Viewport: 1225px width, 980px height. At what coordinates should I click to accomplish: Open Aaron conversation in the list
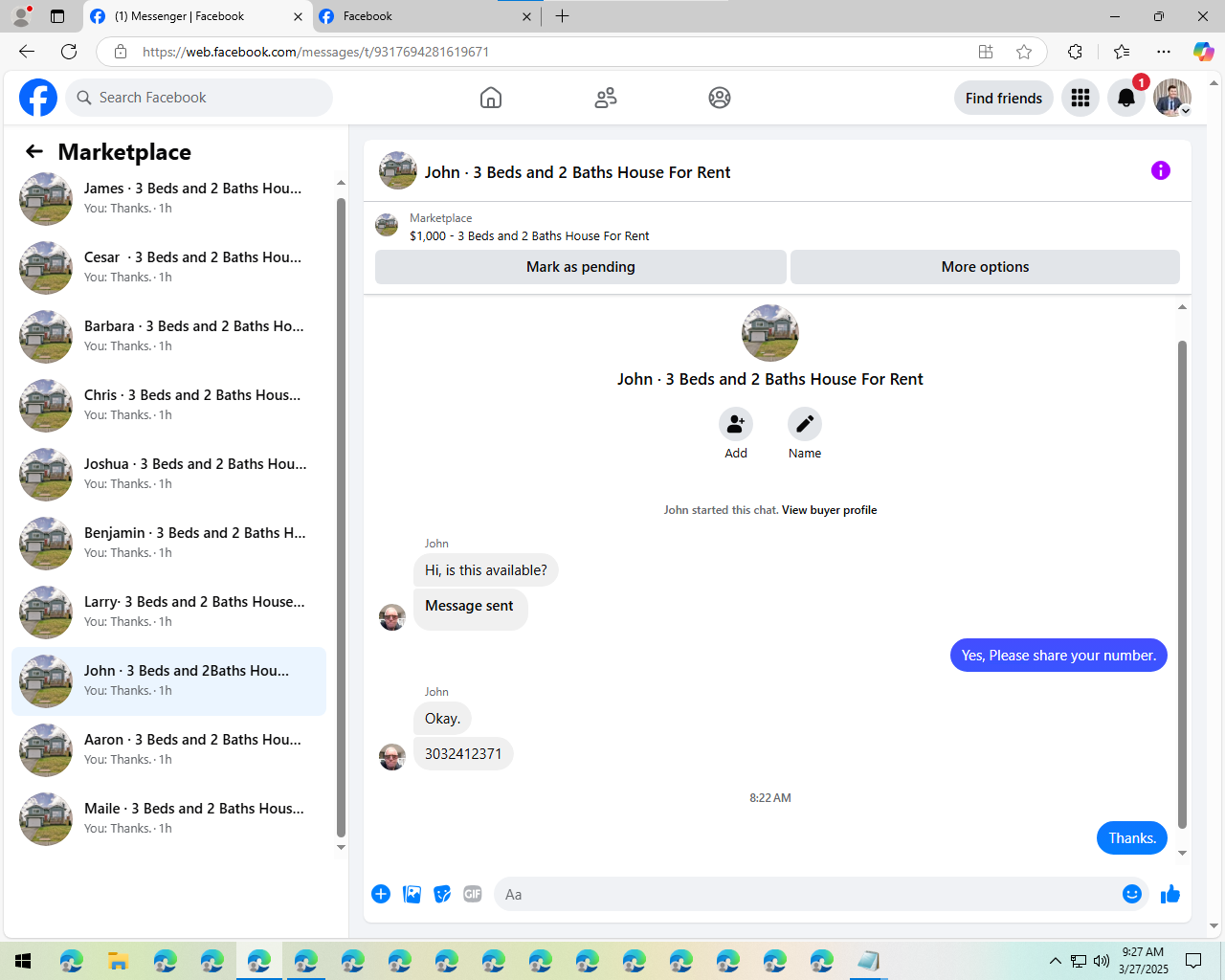point(168,749)
